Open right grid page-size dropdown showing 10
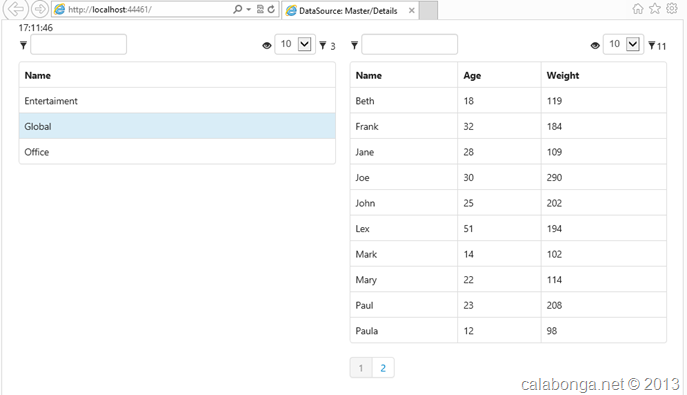 (623, 44)
